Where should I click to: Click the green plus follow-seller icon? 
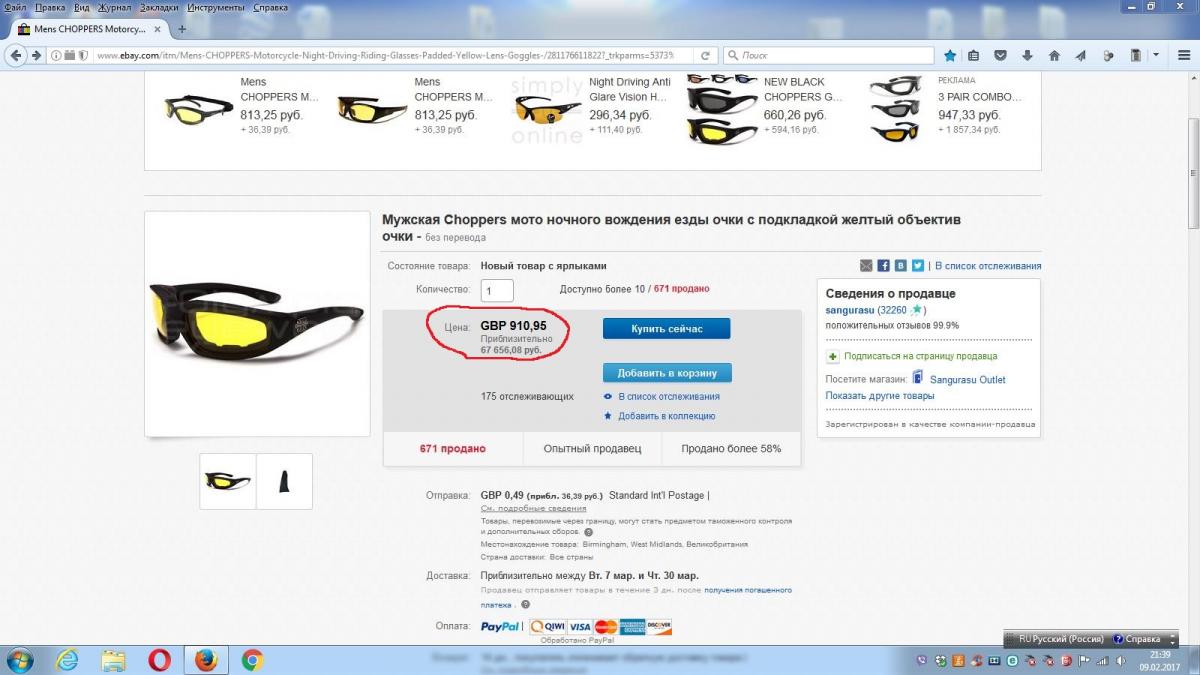coord(832,356)
